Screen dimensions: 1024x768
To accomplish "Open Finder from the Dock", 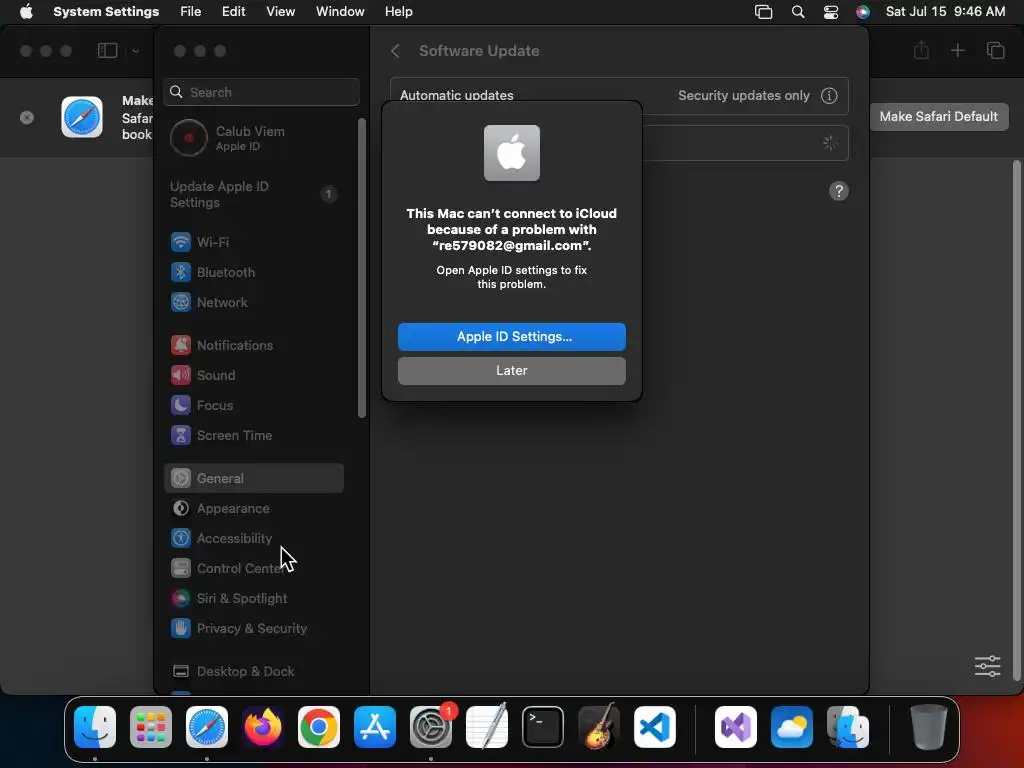I will click(x=95, y=727).
